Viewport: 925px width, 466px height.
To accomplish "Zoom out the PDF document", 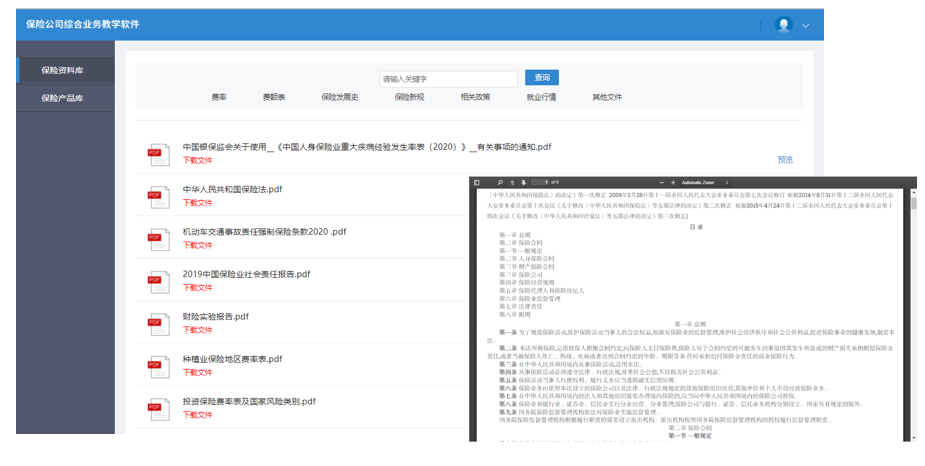I will (661, 183).
